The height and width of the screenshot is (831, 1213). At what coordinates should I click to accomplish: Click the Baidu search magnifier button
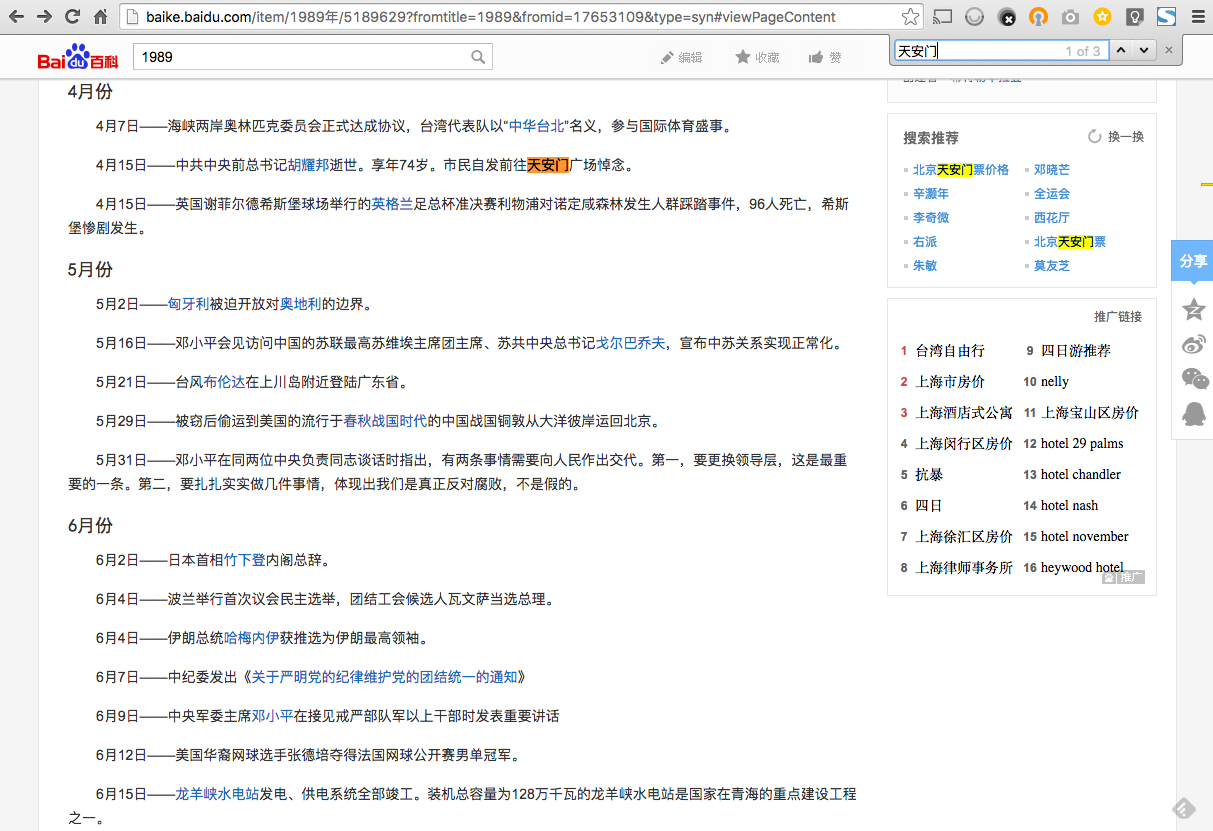pyautogui.click(x=477, y=57)
